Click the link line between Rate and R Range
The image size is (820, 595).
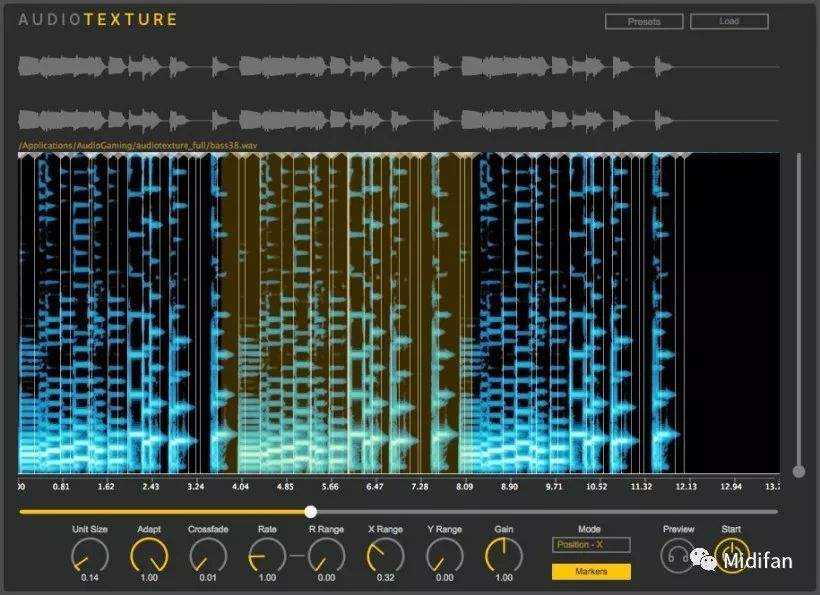(297, 555)
